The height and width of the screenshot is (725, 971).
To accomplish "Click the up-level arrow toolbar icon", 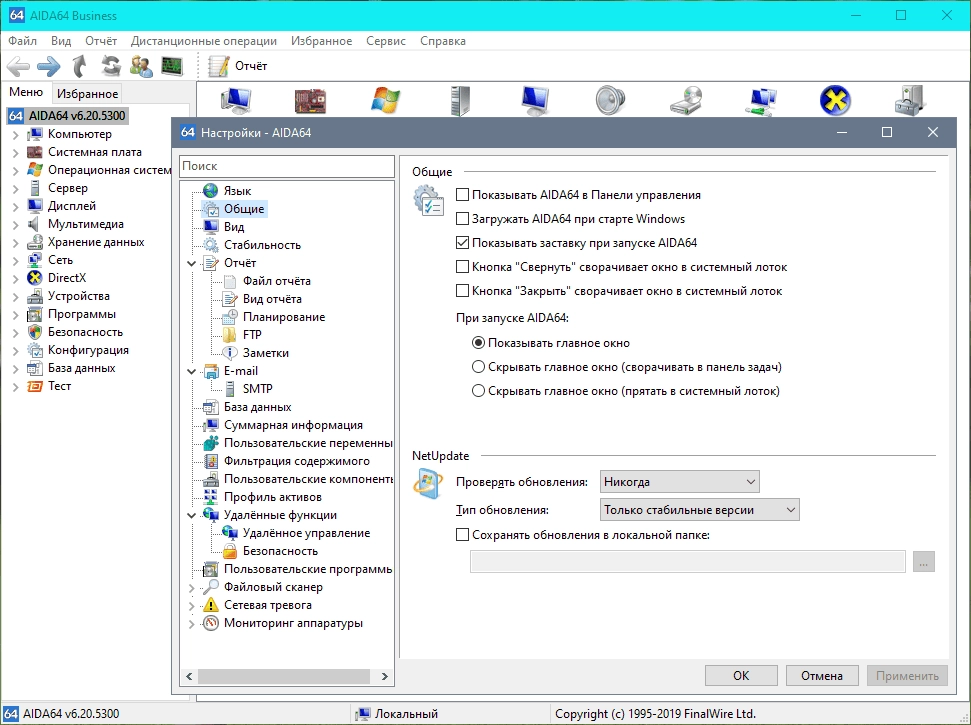I will pos(79,66).
